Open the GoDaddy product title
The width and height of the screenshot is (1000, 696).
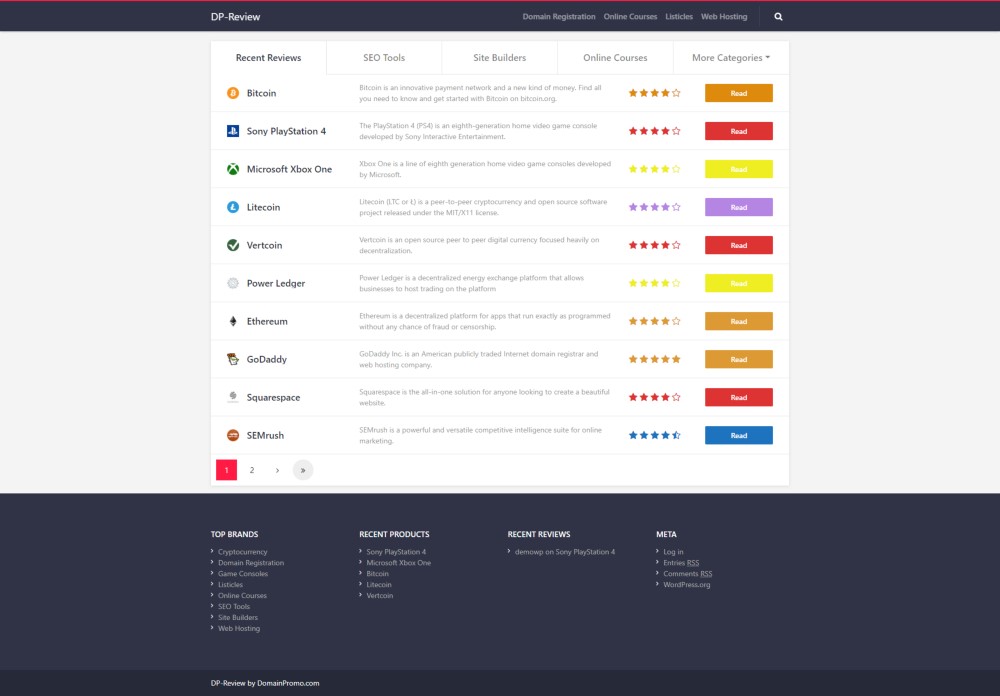(x=267, y=359)
